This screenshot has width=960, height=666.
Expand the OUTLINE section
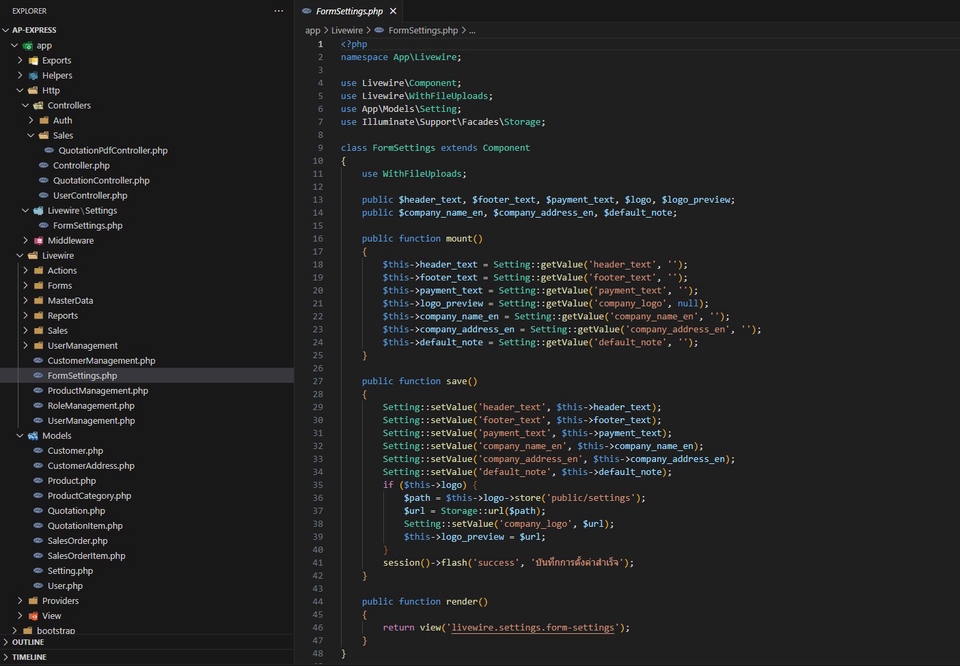[x=30, y=643]
